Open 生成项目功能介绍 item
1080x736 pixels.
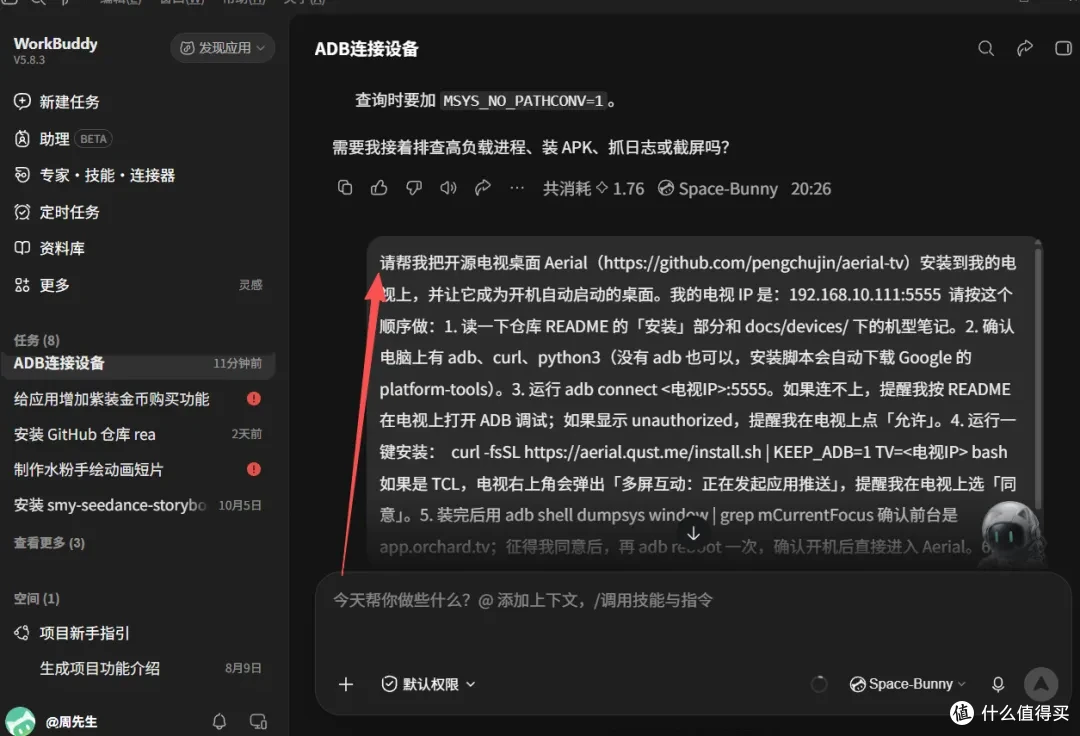tap(100, 669)
